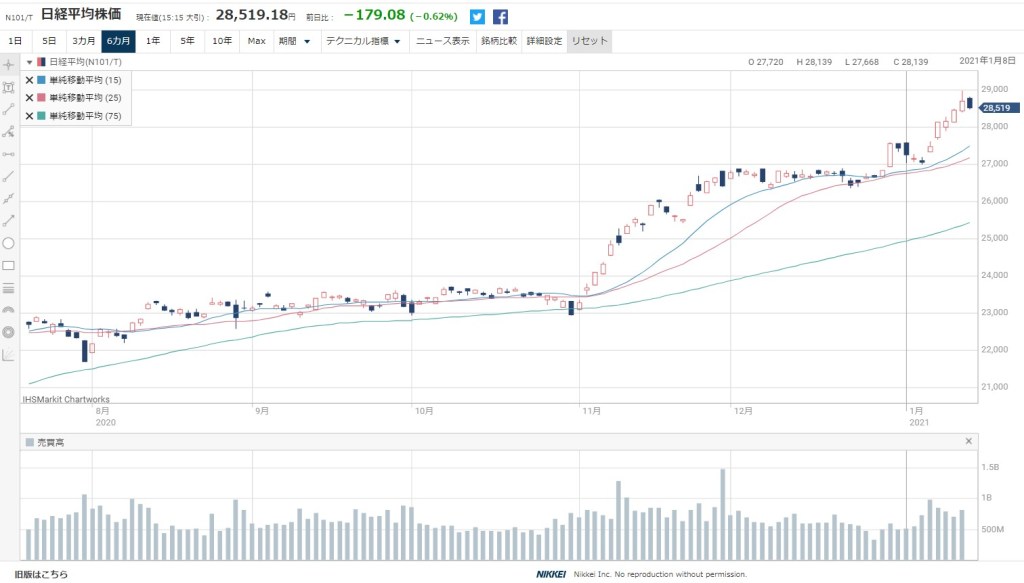Choose the ellipse drawing tool
1024x583 pixels.
click(x=9, y=243)
